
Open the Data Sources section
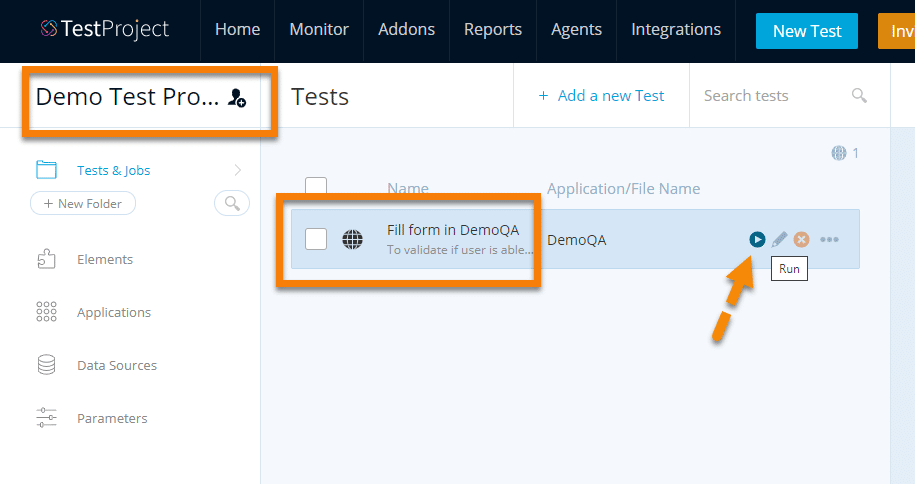click(x=117, y=365)
